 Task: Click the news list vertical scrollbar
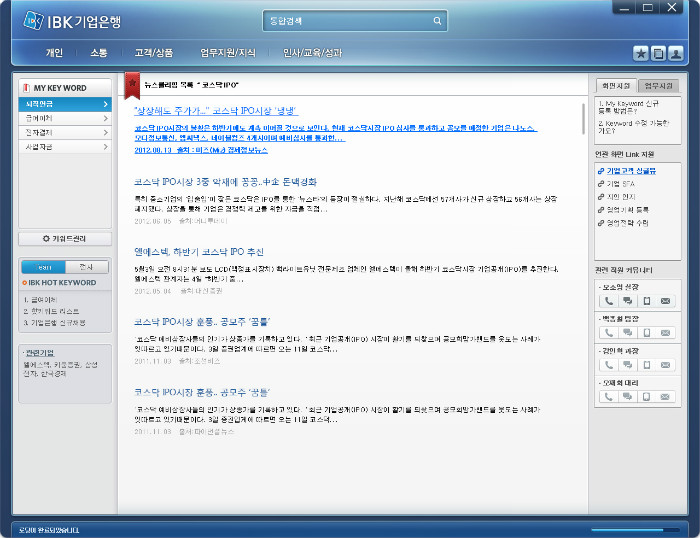tap(584, 118)
